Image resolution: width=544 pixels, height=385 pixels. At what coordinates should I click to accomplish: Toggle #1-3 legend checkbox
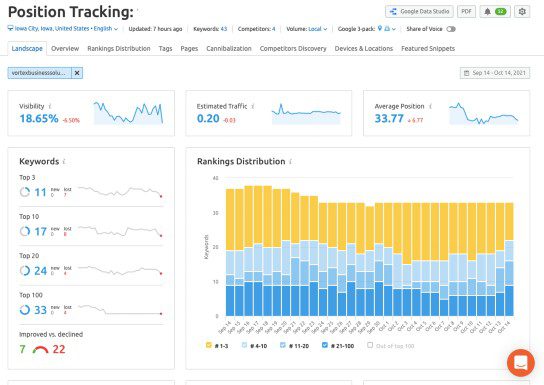[x=209, y=345]
